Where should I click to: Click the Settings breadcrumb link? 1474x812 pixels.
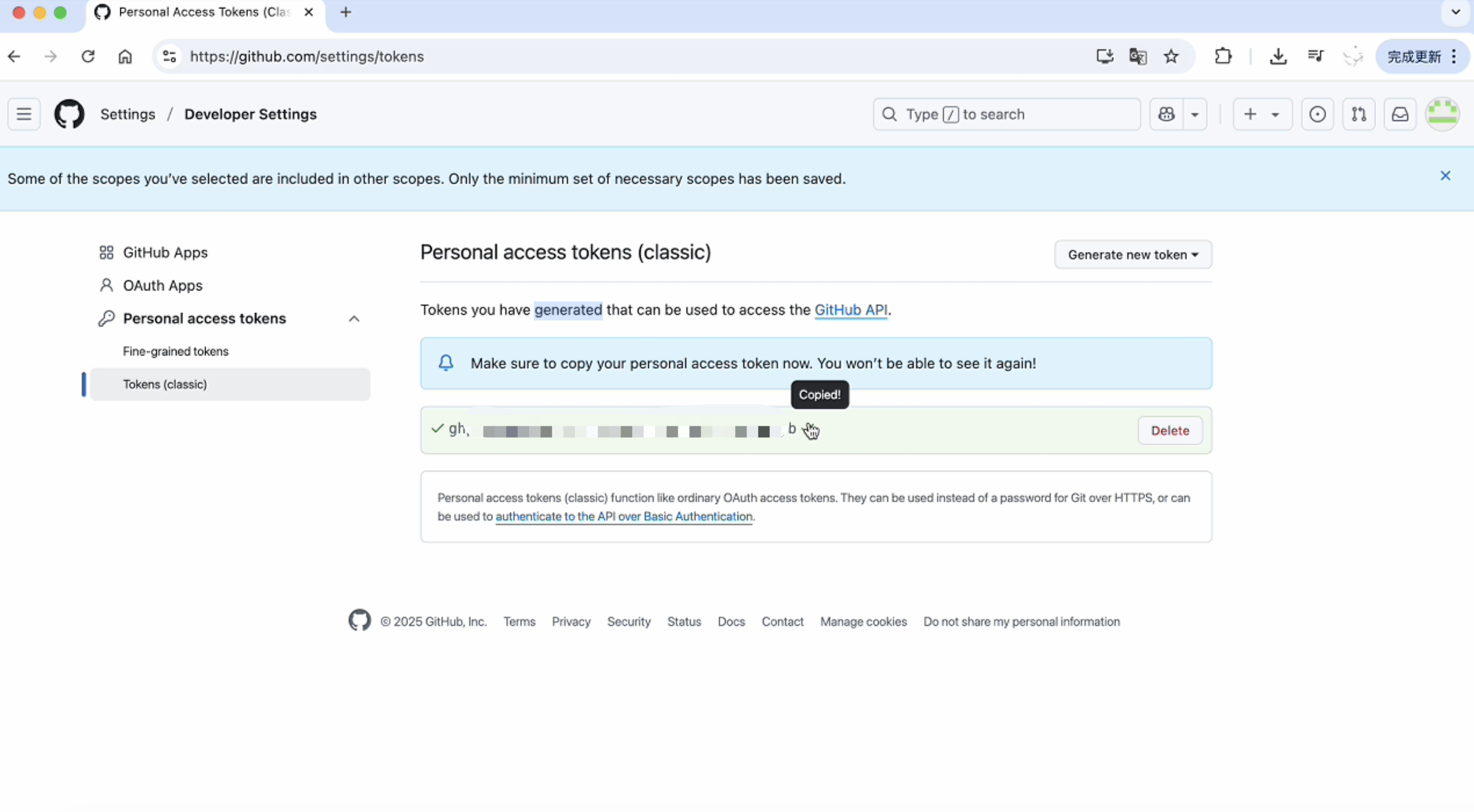click(x=128, y=114)
